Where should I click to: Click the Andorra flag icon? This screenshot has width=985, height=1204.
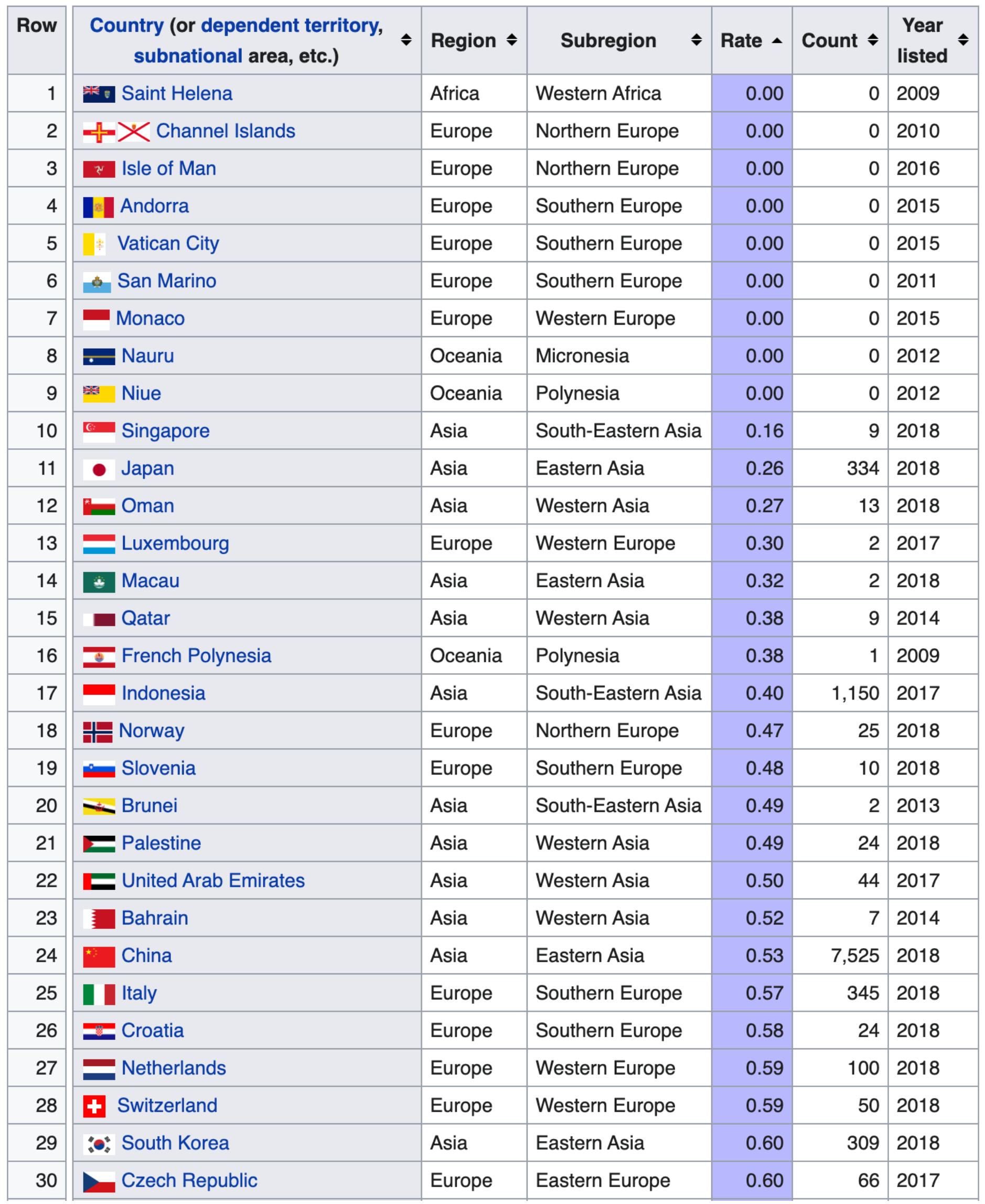[98, 207]
